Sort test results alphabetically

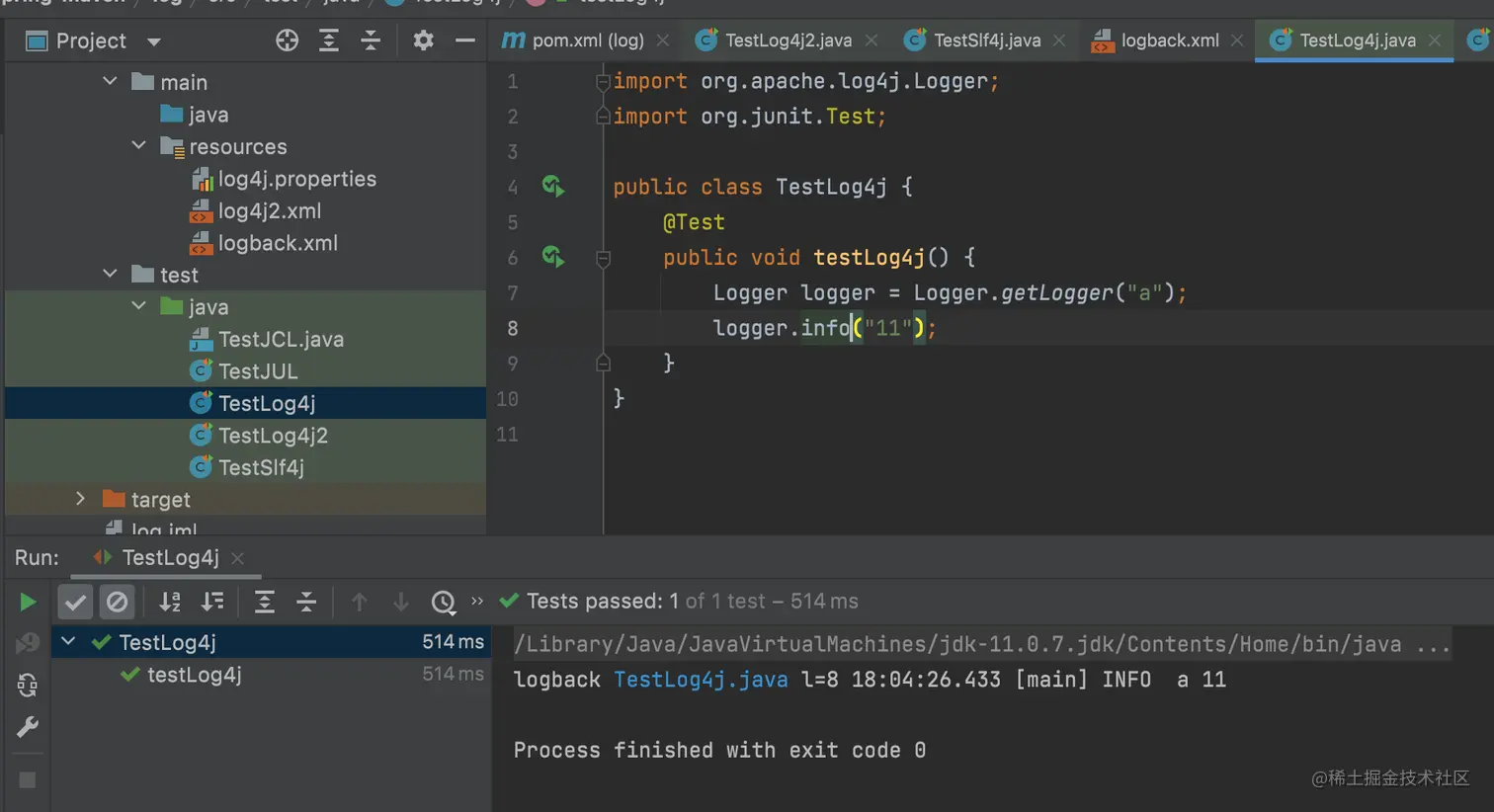(170, 602)
